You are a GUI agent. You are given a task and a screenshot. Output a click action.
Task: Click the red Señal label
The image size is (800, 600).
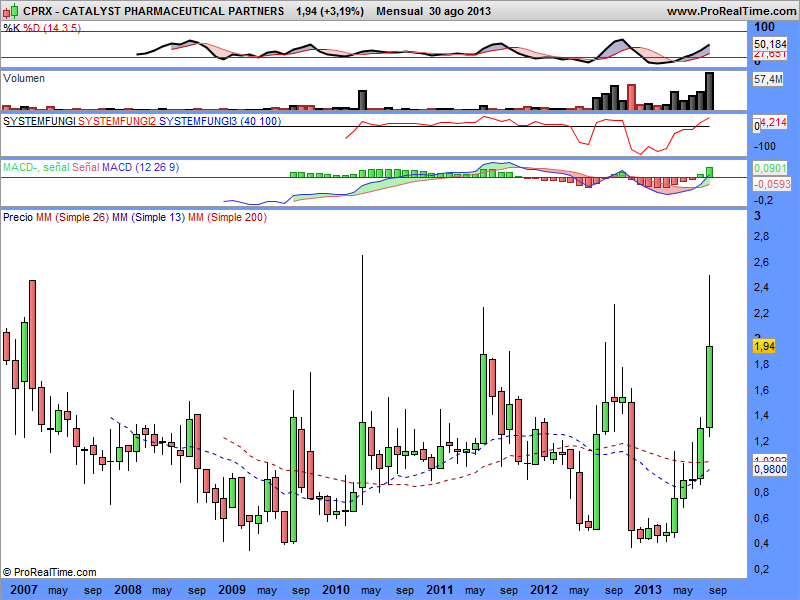pyautogui.click(x=86, y=167)
